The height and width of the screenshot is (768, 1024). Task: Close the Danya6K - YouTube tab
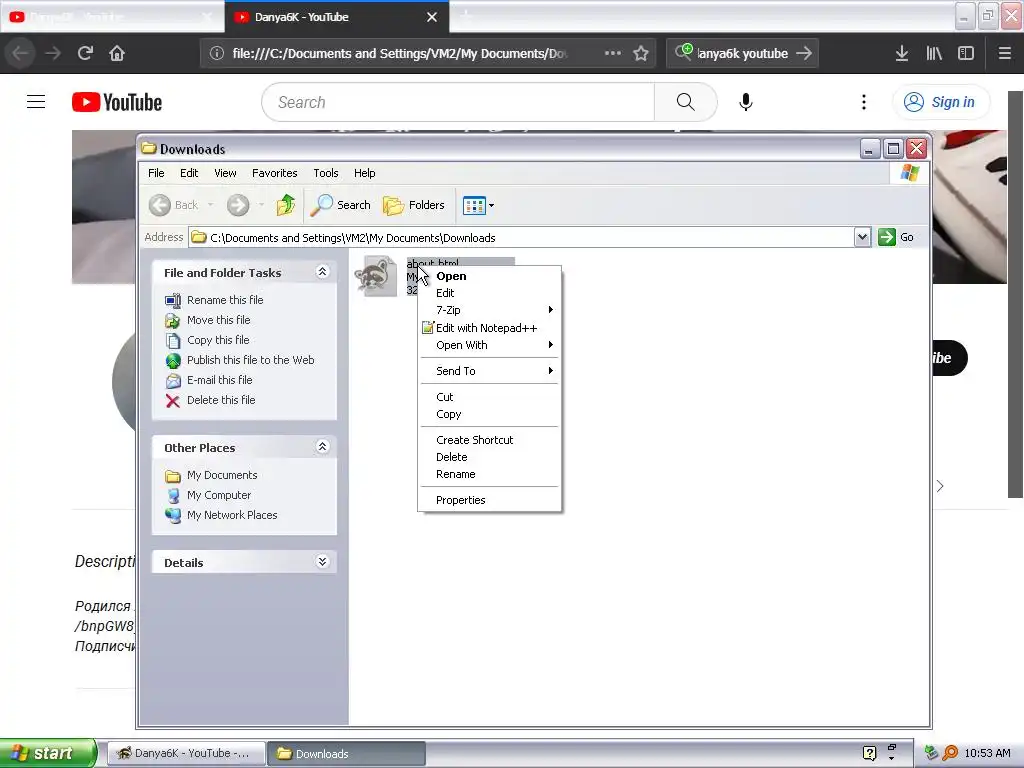point(432,17)
